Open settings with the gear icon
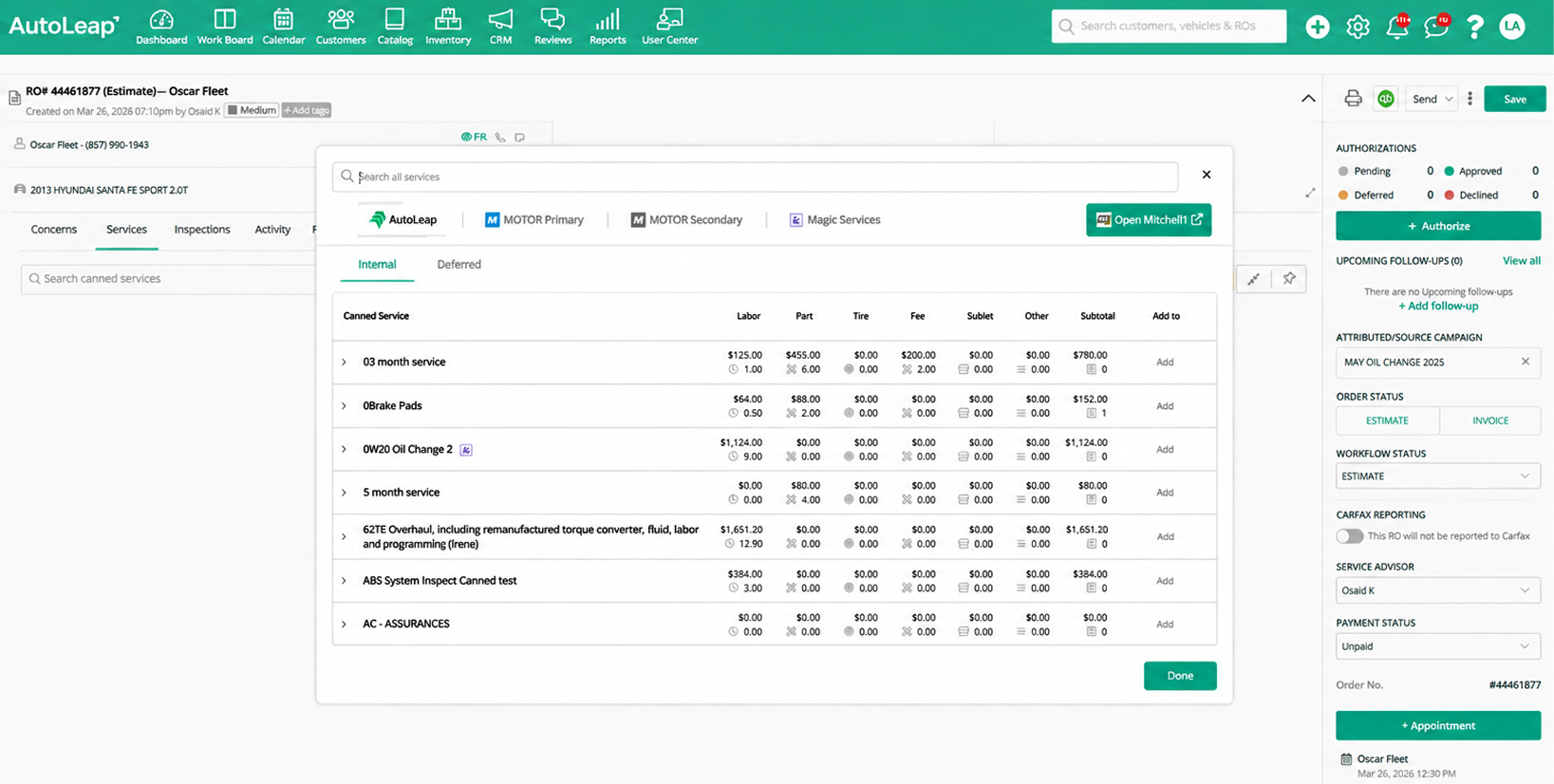 pos(1357,27)
